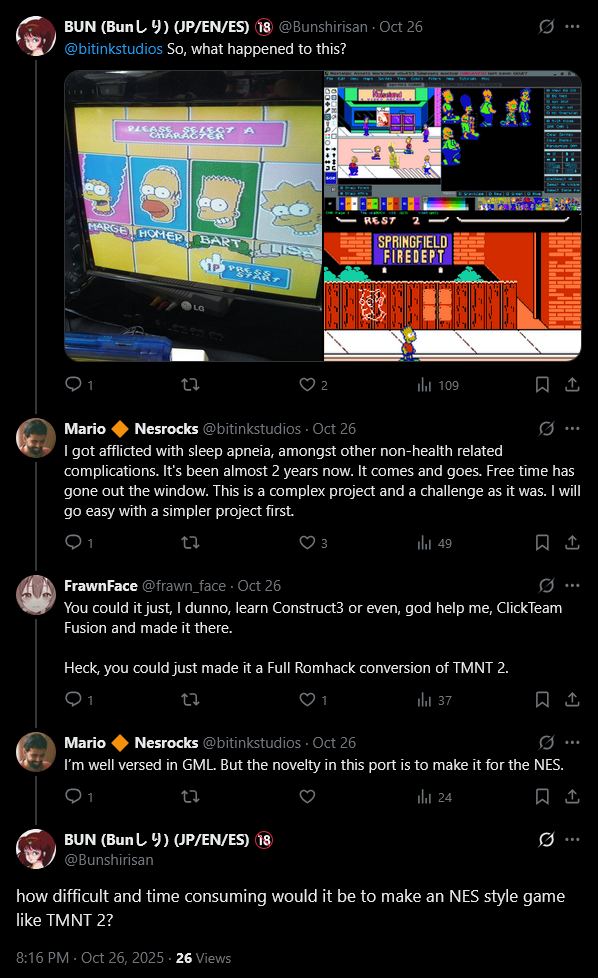Open the Springfield Fire Dept screenshot
598x978 pixels.
[453, 288]
